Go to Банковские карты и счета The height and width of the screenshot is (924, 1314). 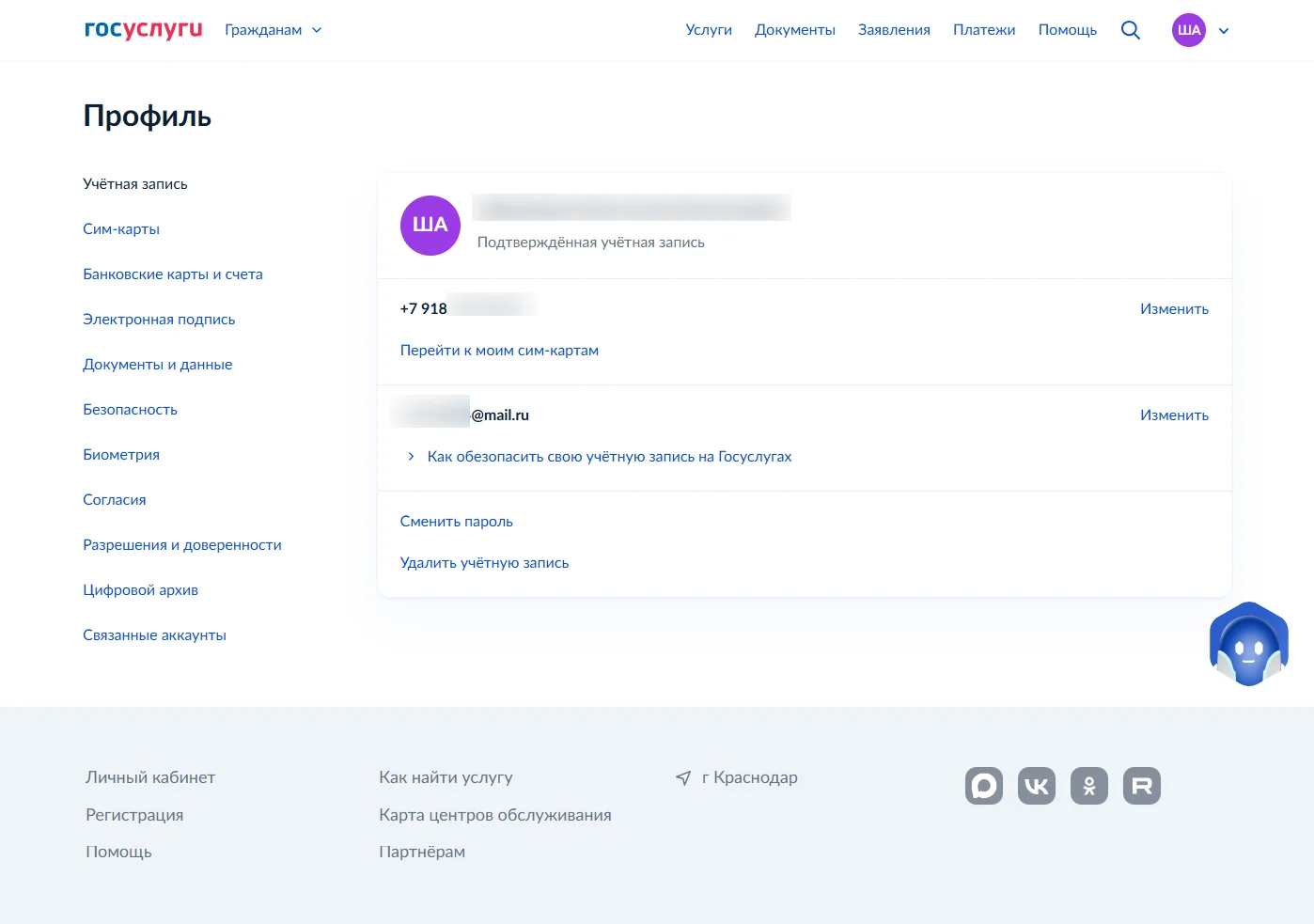(173, 274)
